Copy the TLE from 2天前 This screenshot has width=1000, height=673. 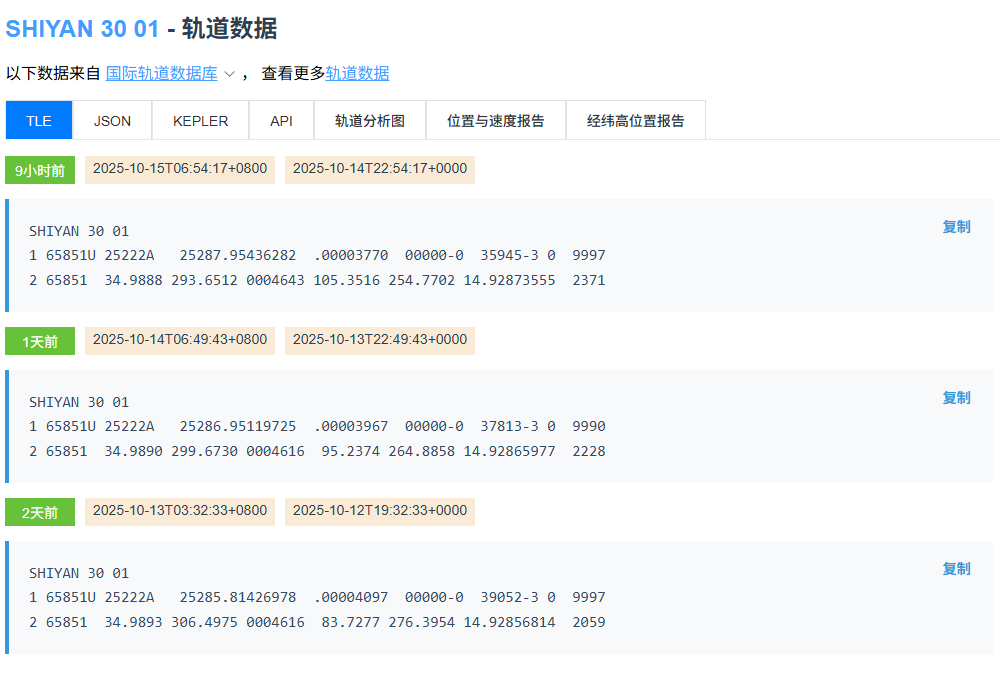(955, 569)
